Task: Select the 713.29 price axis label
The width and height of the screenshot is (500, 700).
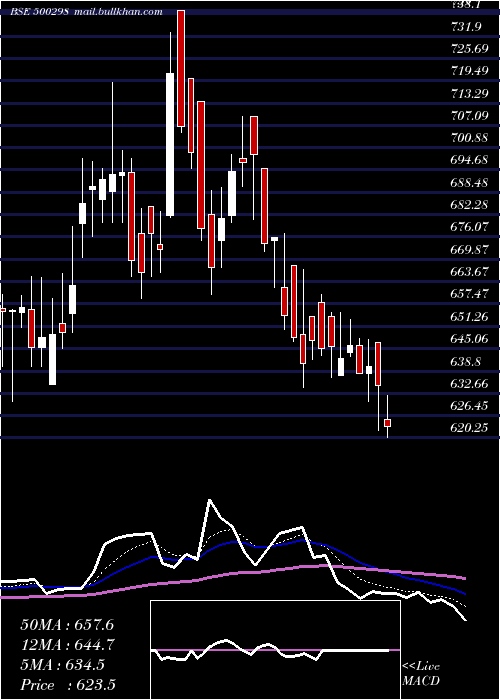Action: coord(469,93)
